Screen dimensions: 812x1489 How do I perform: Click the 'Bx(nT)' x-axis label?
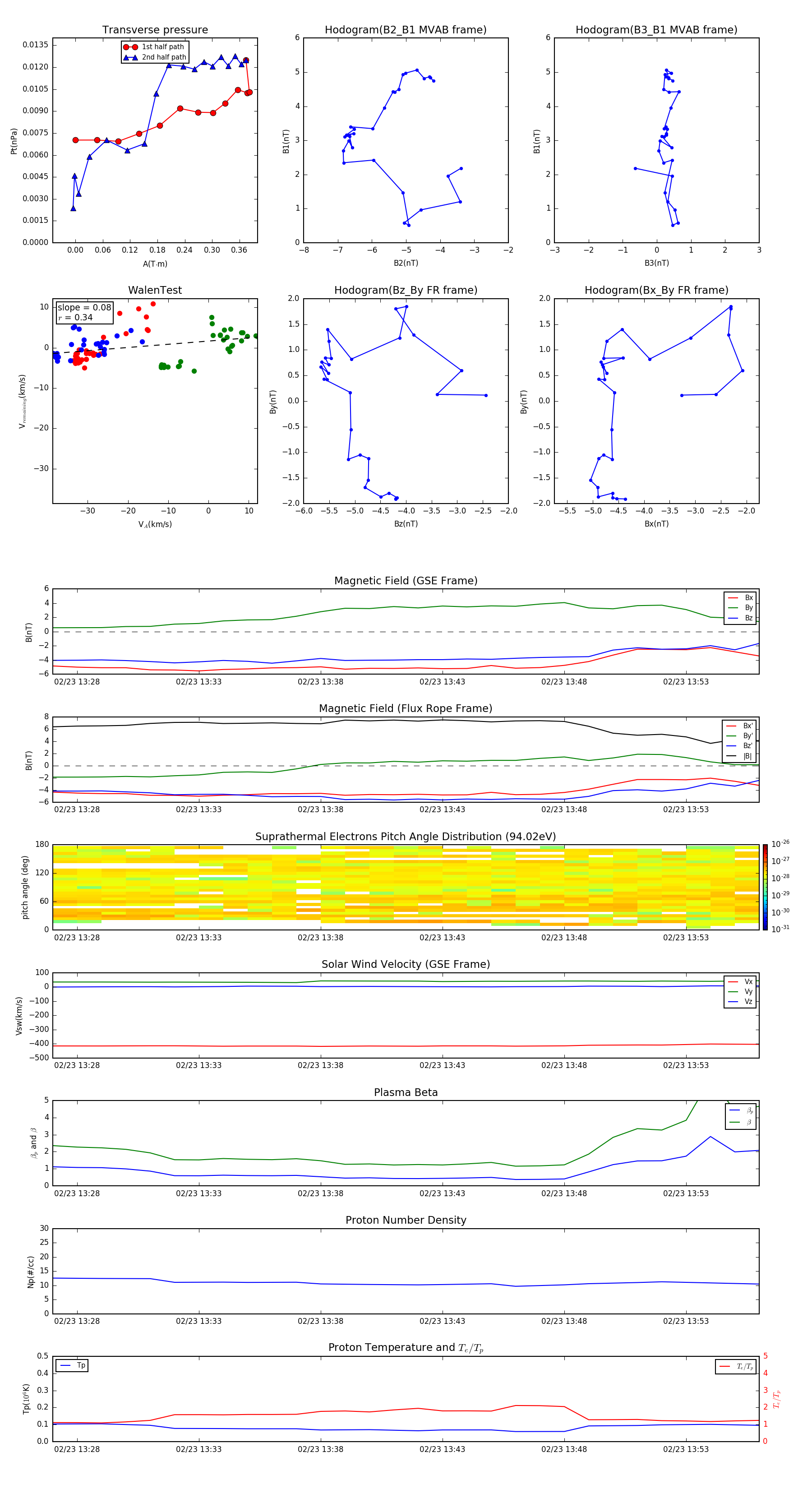pyautogui.click(x=656, y=524)
